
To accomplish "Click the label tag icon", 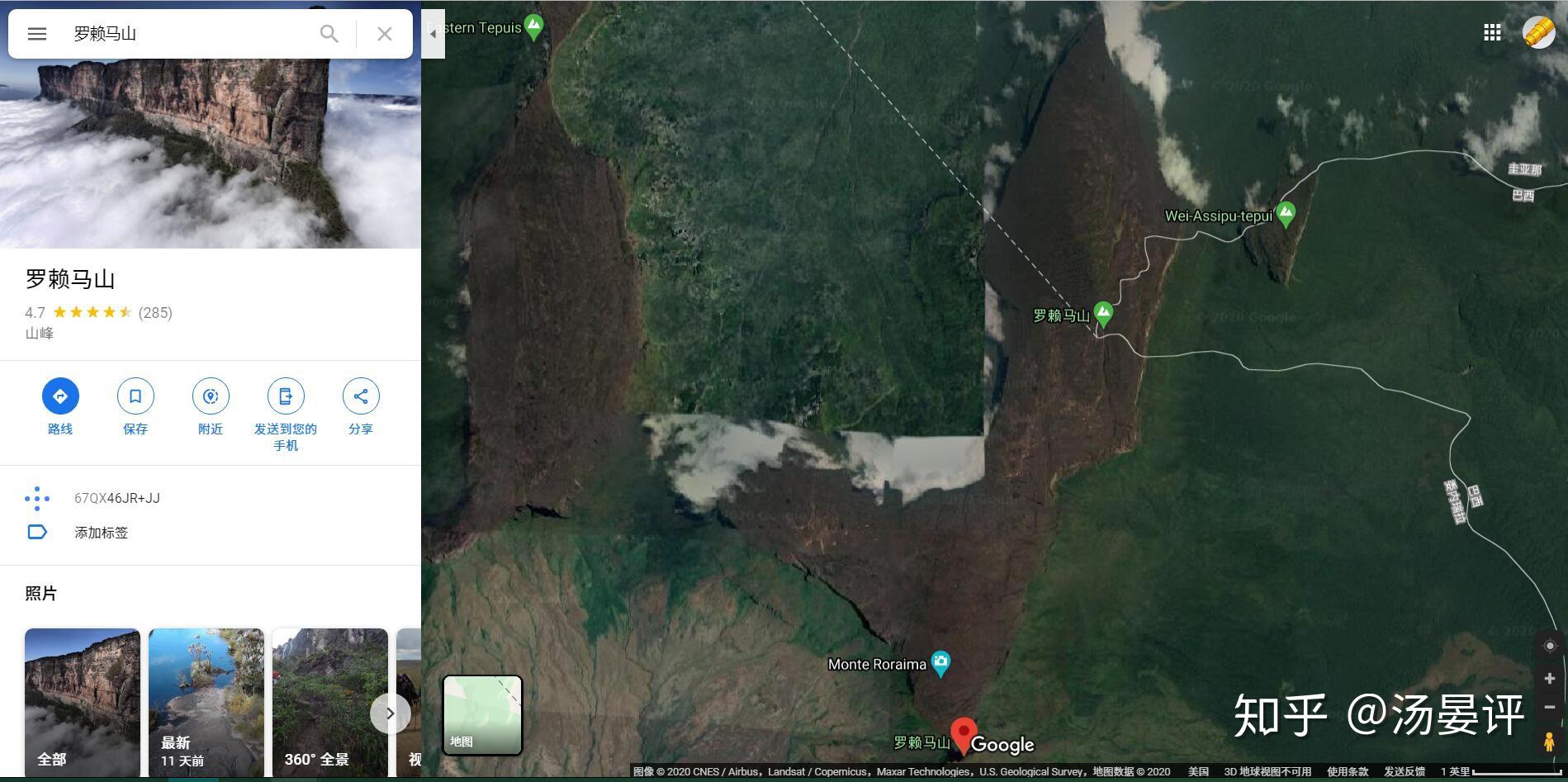I will click(37, 532).
